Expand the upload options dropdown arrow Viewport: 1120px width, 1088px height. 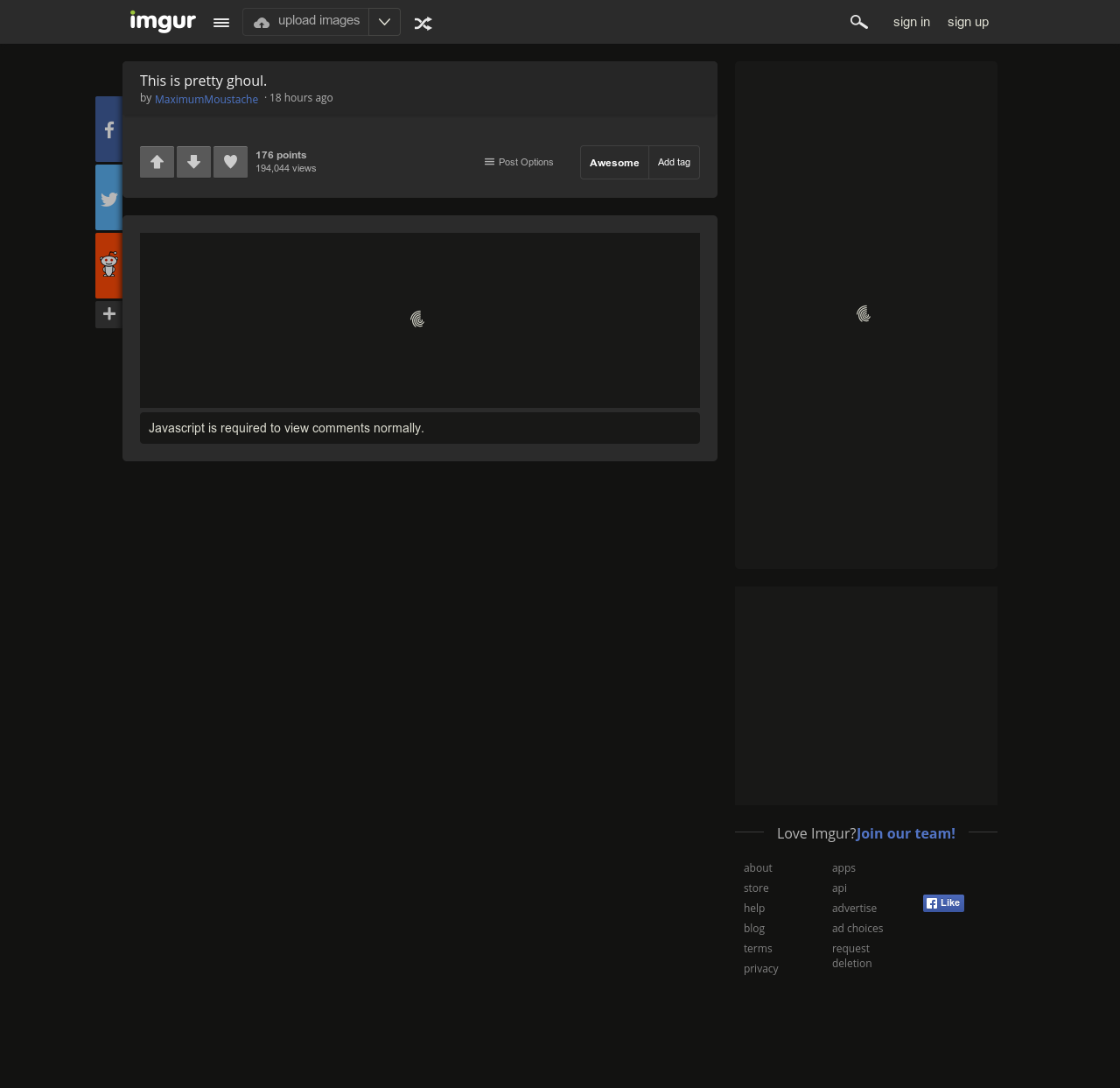click(x=384, y=22)
